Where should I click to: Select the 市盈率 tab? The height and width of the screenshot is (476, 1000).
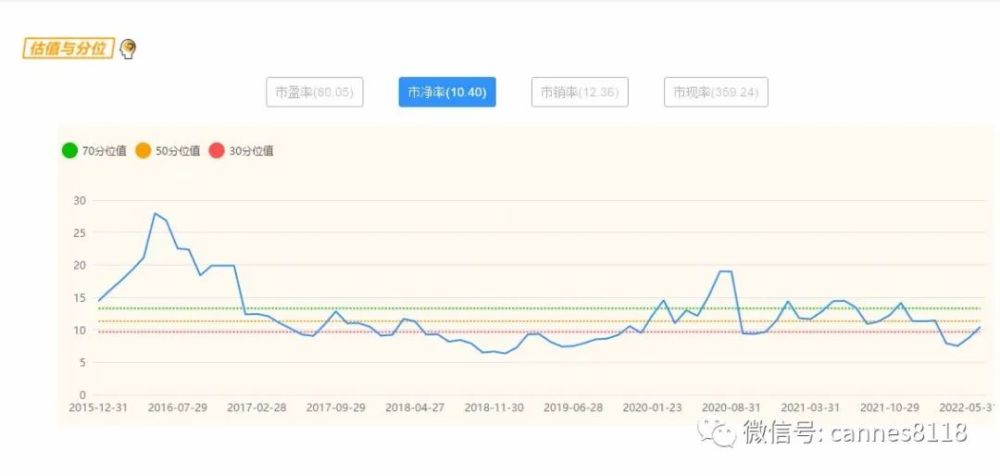point(314,92)
